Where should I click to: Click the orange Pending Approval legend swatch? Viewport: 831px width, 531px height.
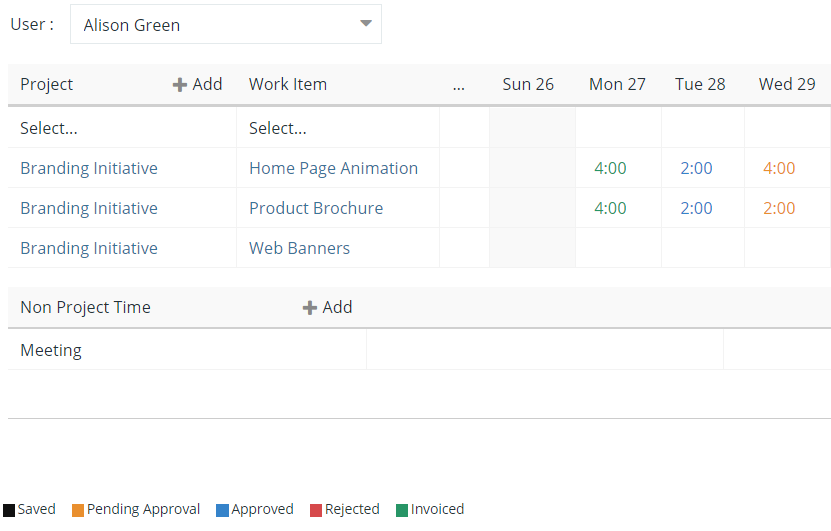click(78, 510)
